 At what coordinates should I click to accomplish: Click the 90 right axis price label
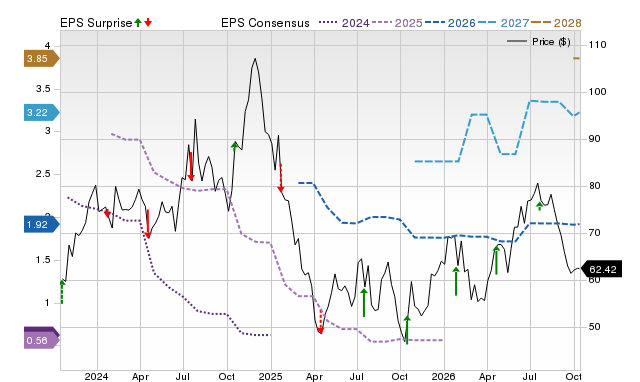pyautogui.click(x=595, y=139)
